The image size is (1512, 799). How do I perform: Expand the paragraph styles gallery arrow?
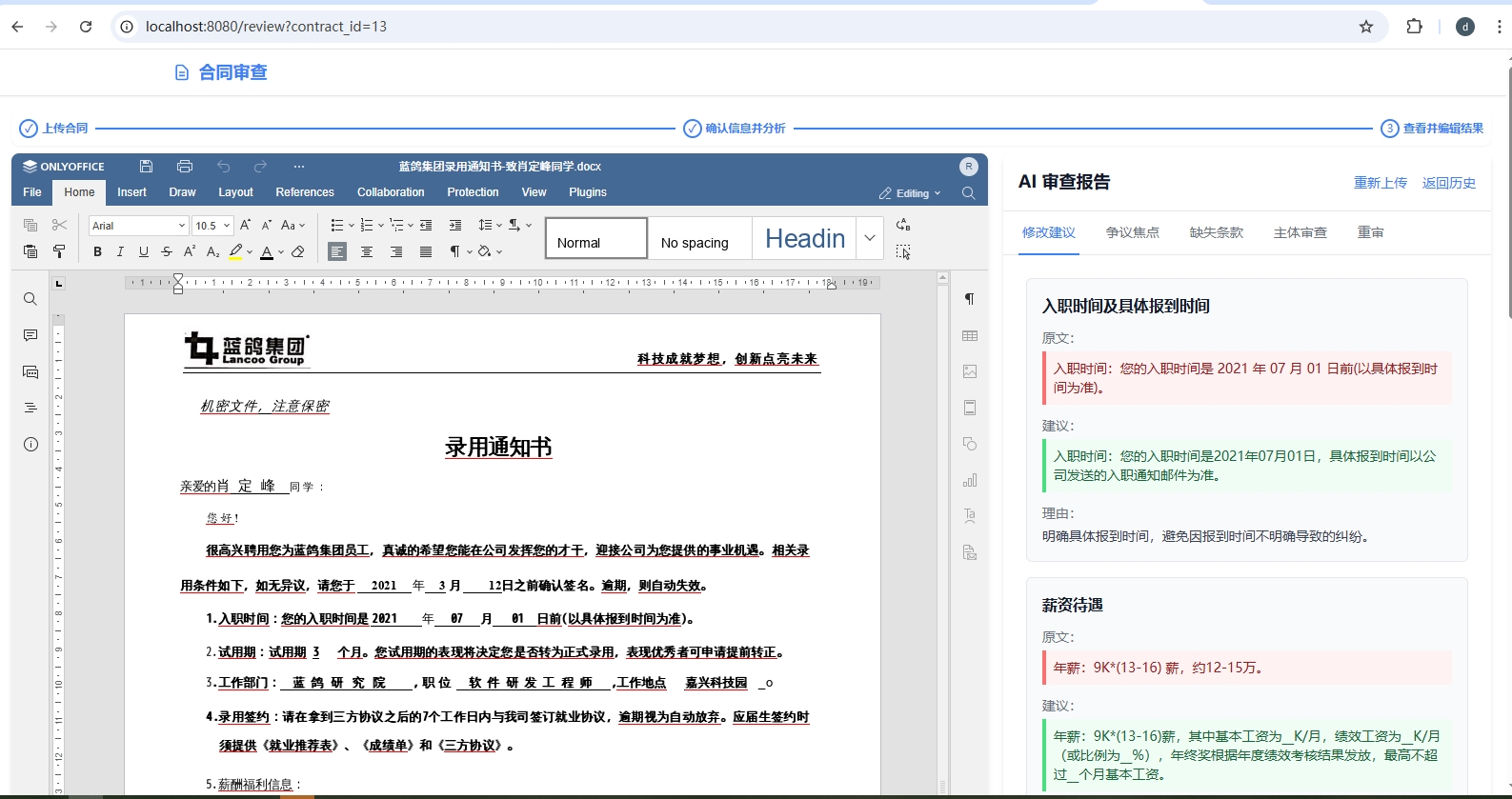[x=870, y=238]
